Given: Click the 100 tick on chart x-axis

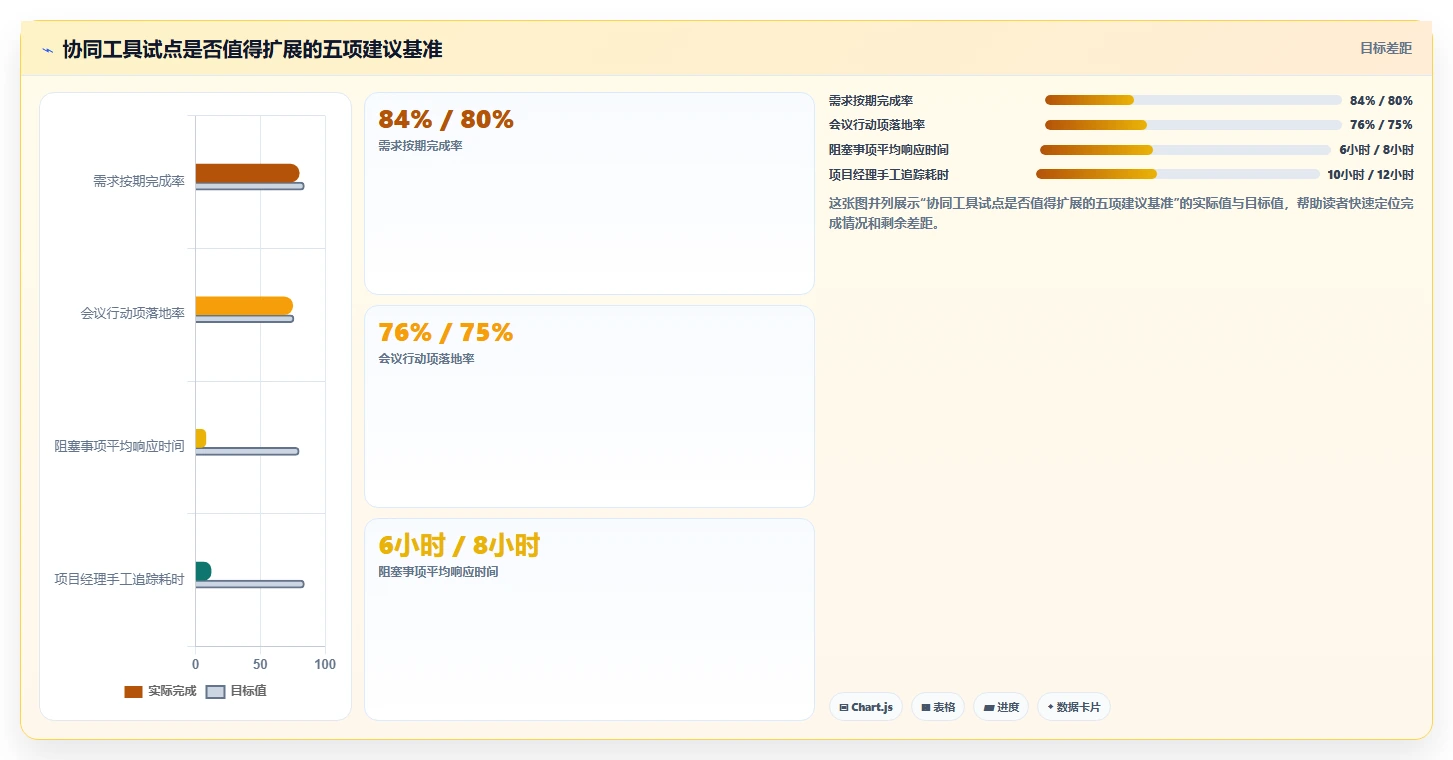Looking at the screenshot, I should [x=325, y=664].
